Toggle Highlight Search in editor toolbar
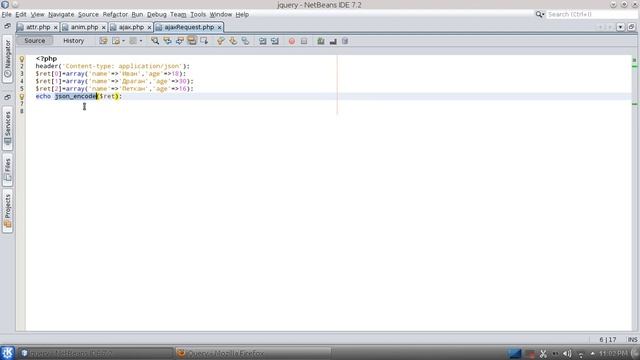Image resolution: width=640 pixels, height=360 pixels. click(191, 41)
